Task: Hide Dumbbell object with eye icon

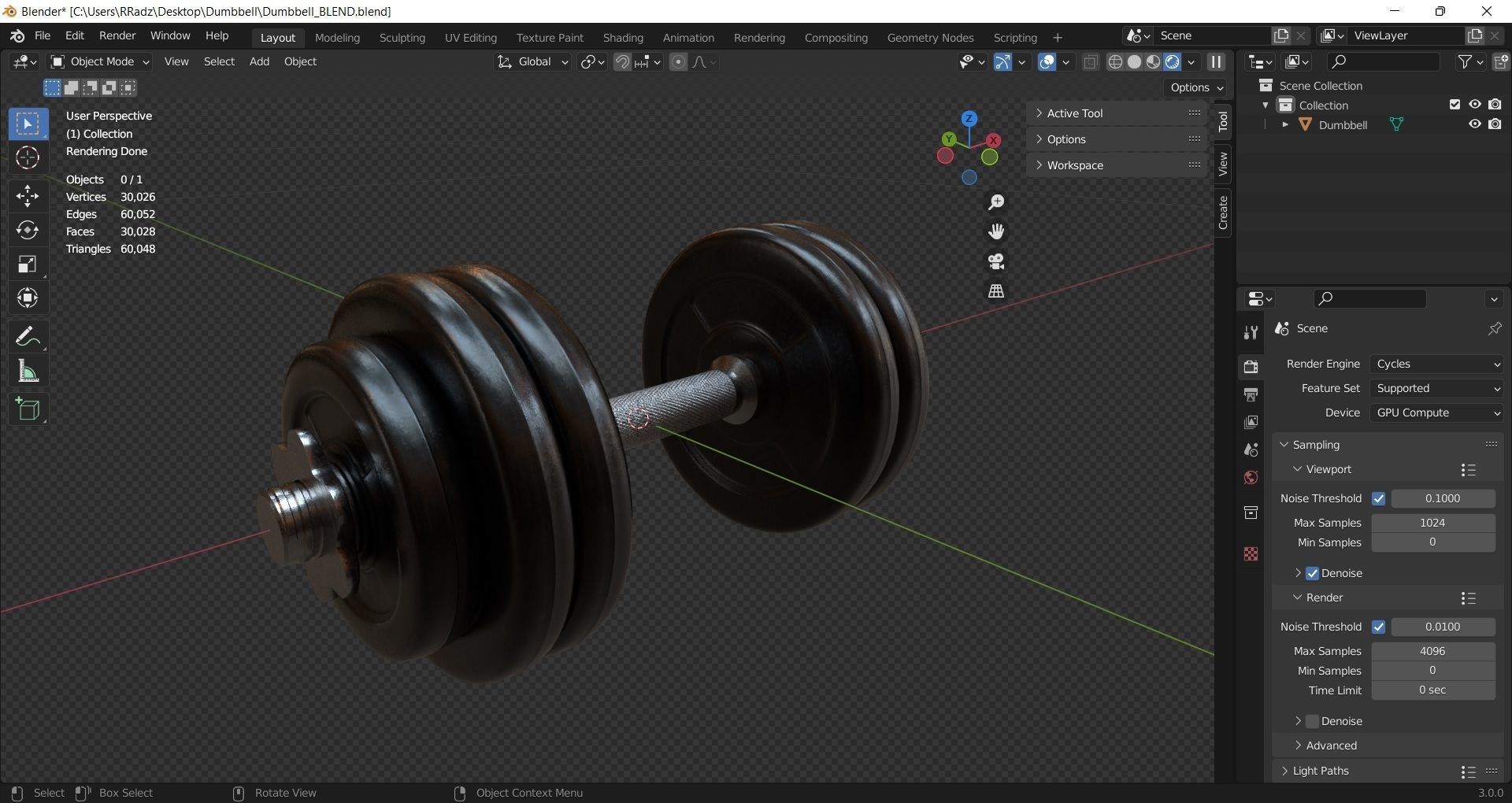Action: click(x=1475, y=124)
